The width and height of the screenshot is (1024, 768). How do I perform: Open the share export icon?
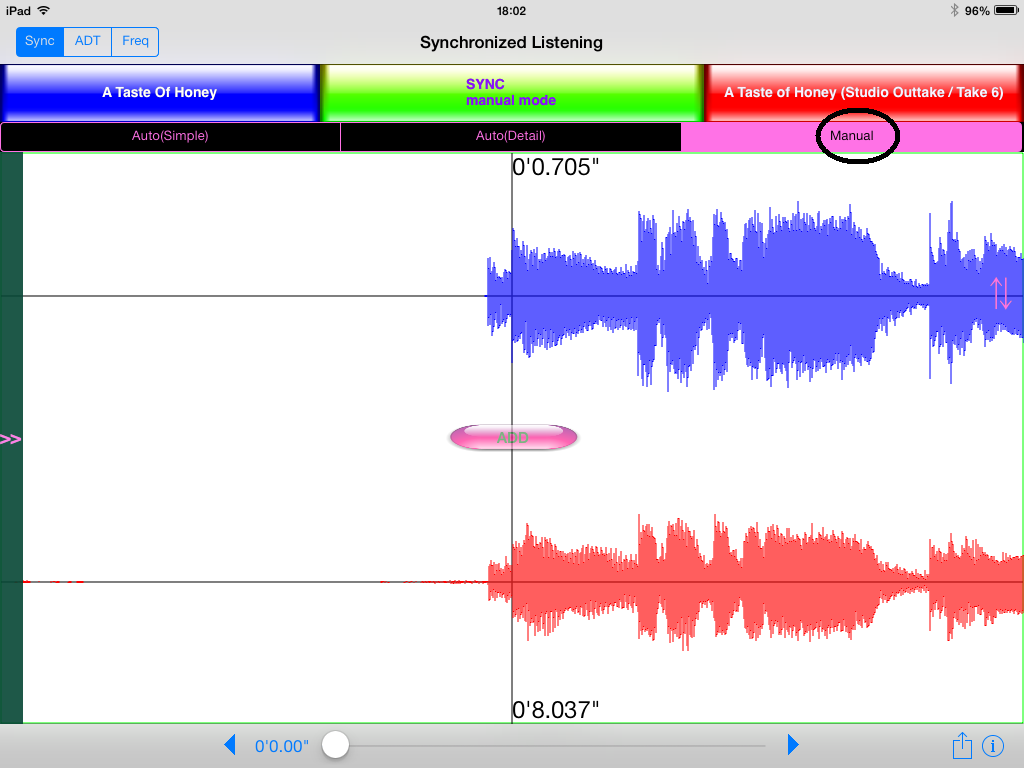(962, 745)
